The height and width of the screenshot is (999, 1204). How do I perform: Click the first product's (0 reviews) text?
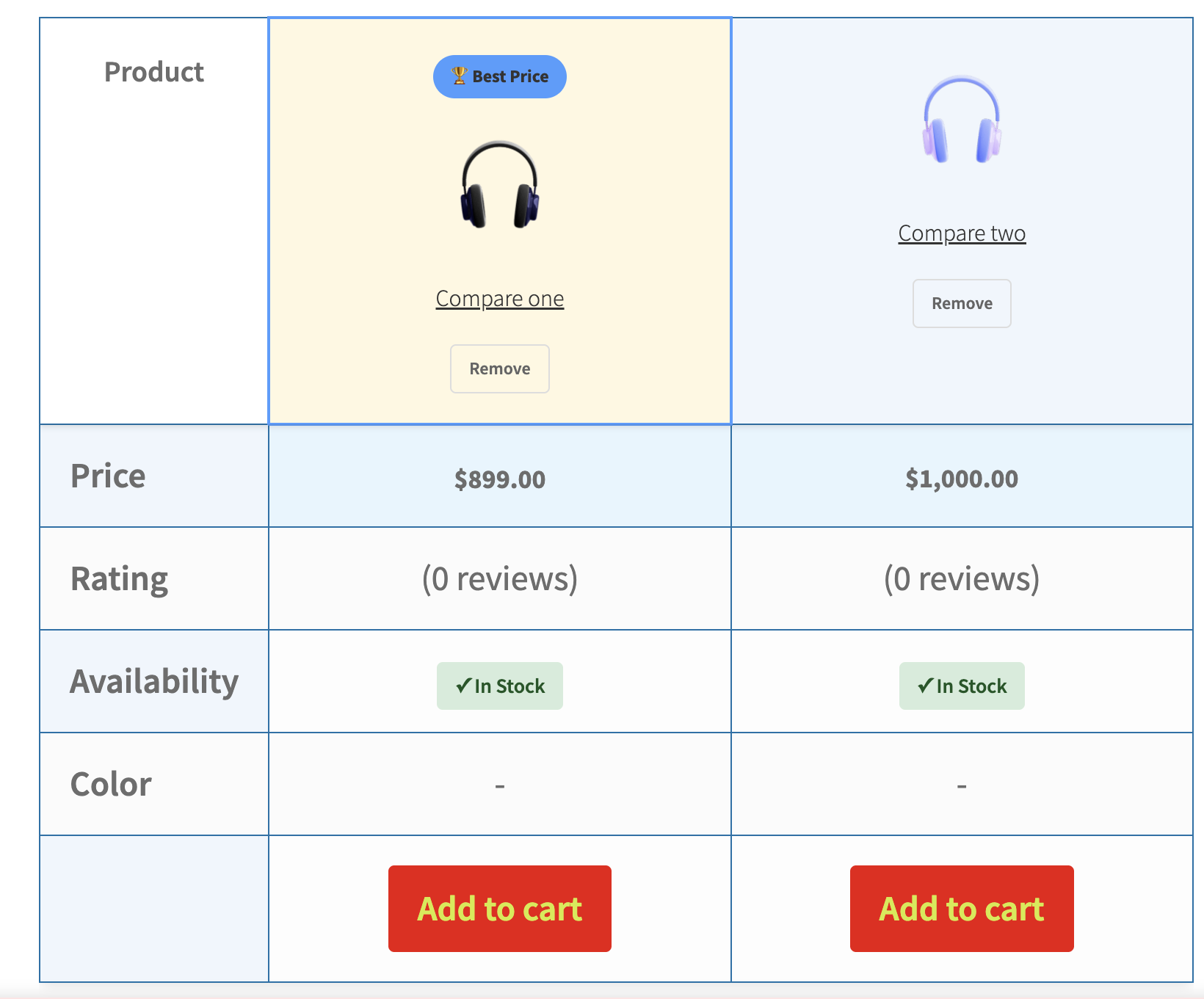tap(500, 579)
